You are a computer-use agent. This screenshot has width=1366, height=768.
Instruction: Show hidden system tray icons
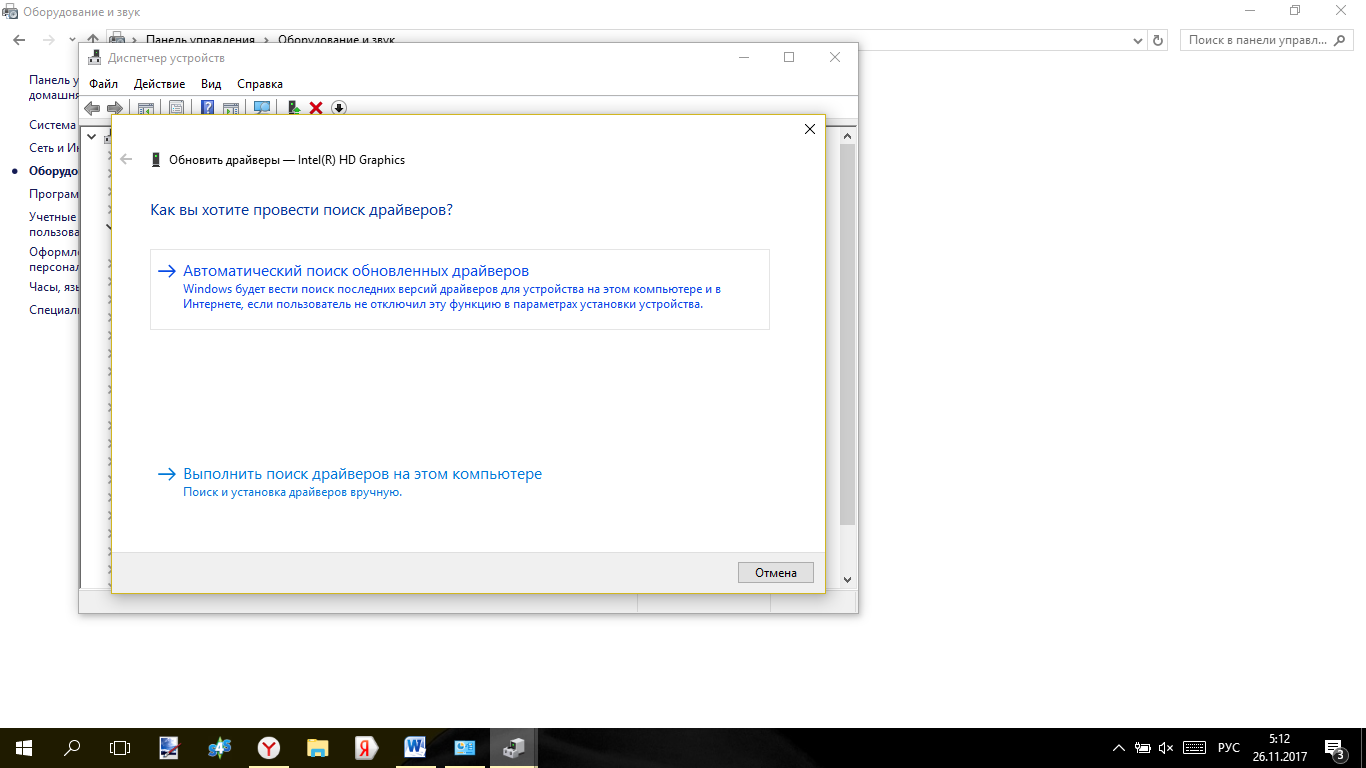(x=1118, y=748)
